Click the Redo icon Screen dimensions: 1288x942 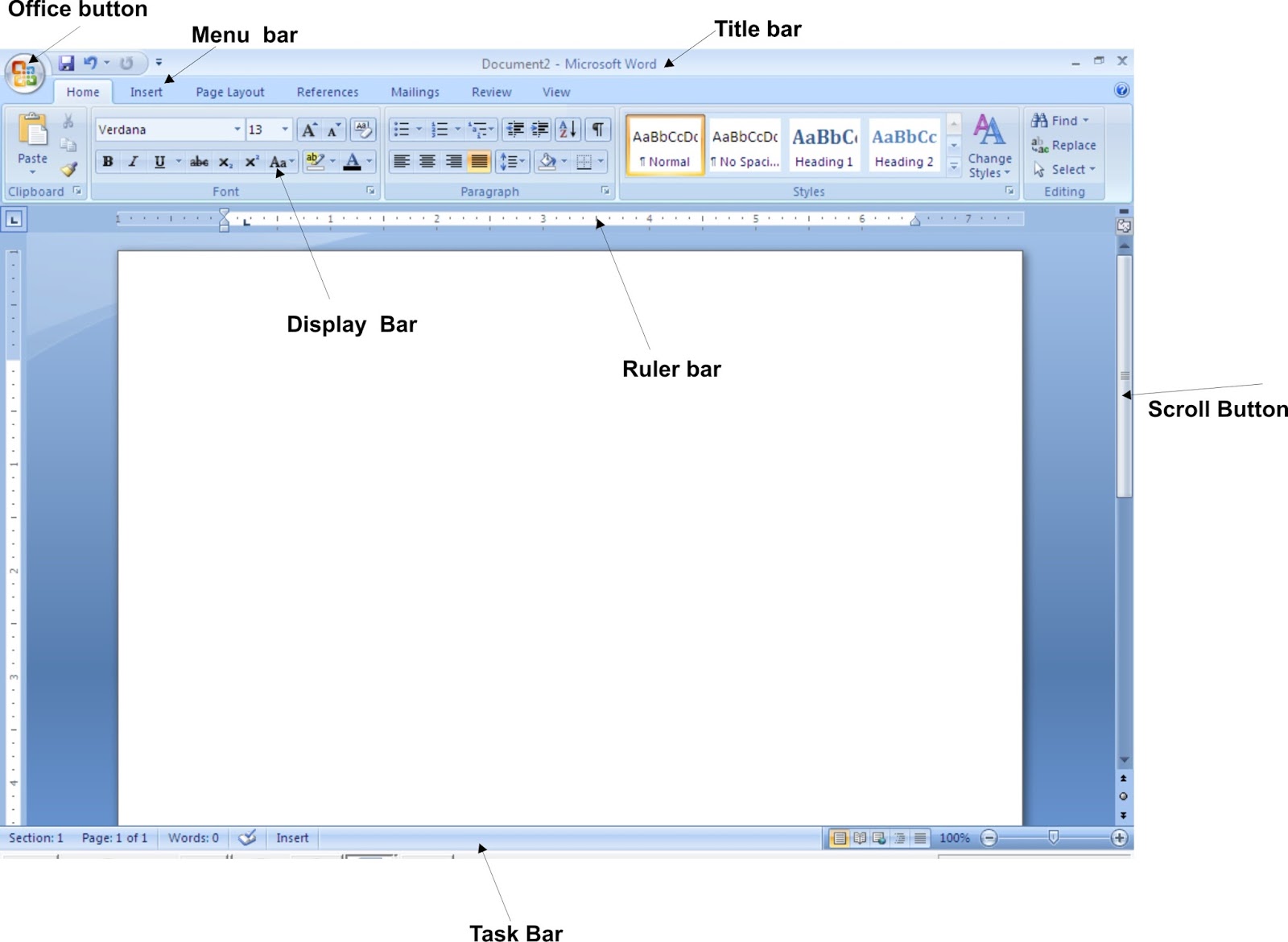click(x=126, y=63)
